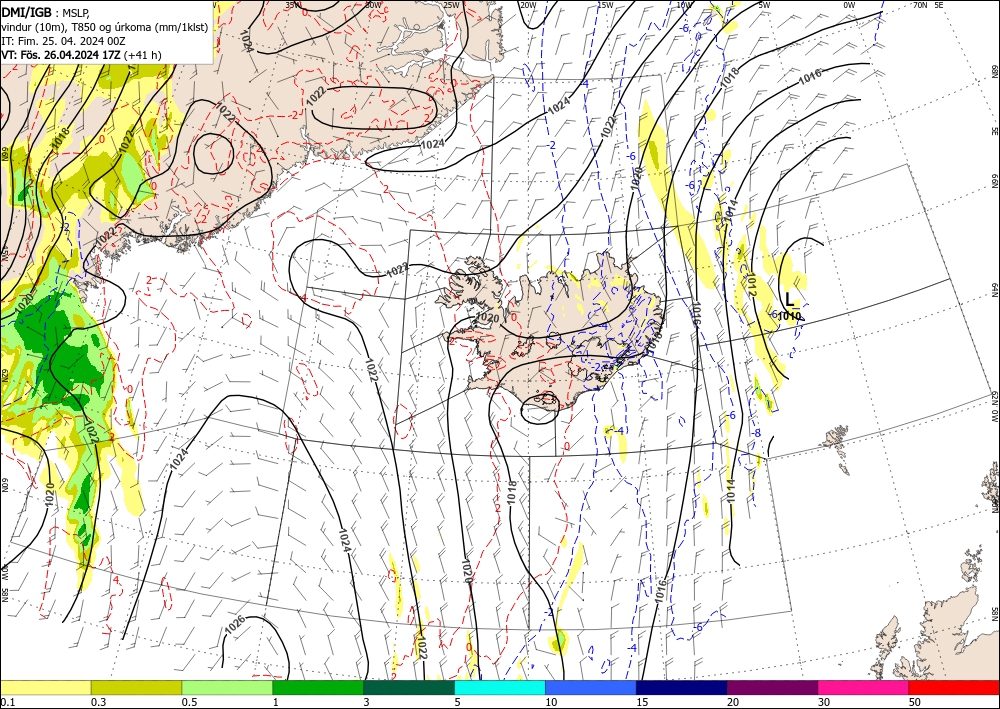Click the 'L' low pressure marker
Screen dimensions: 1000x709
click(790, 300)
